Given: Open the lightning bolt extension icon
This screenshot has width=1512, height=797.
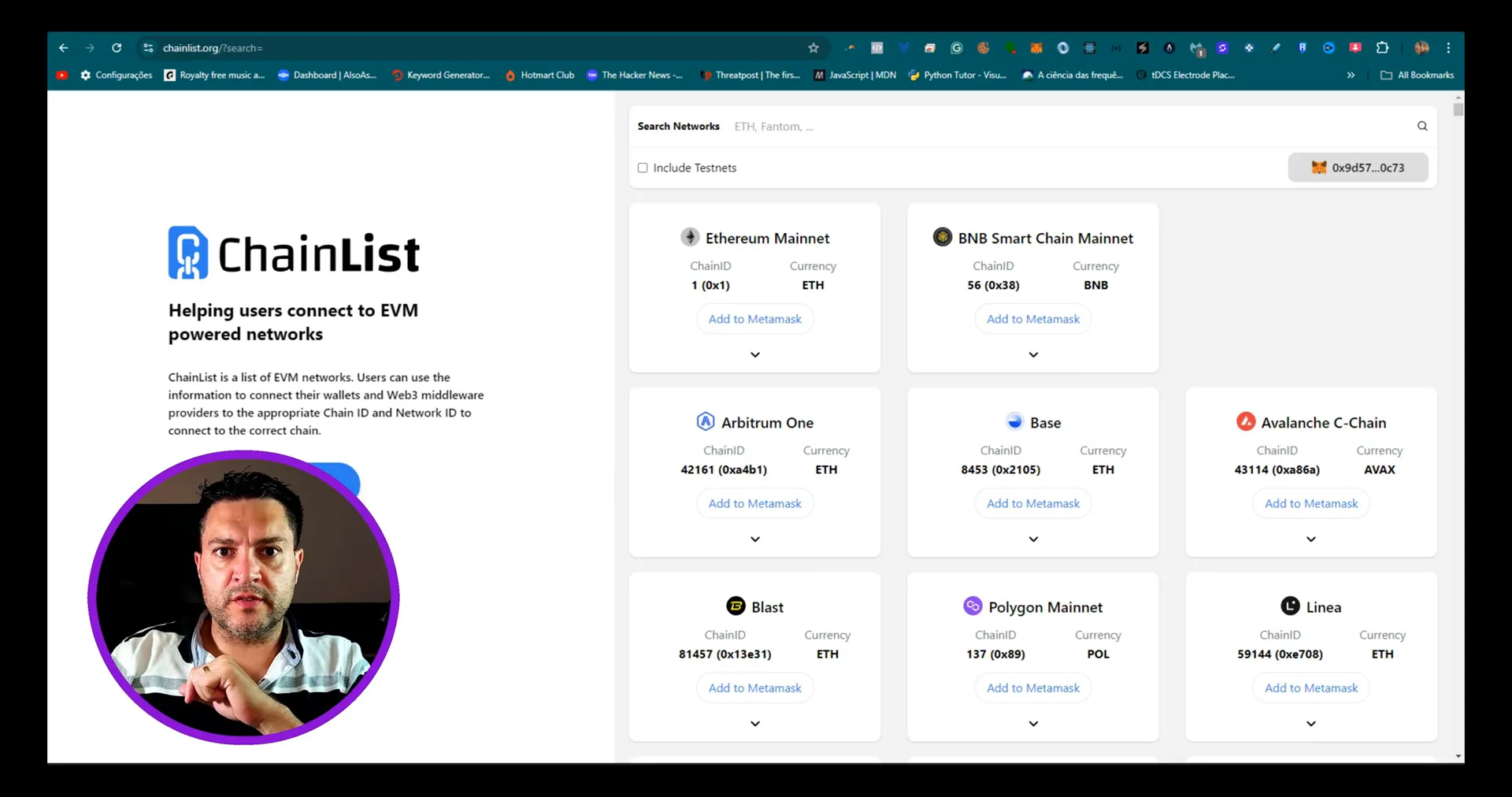Looking at the screenshot, I should click(1143, 48).
